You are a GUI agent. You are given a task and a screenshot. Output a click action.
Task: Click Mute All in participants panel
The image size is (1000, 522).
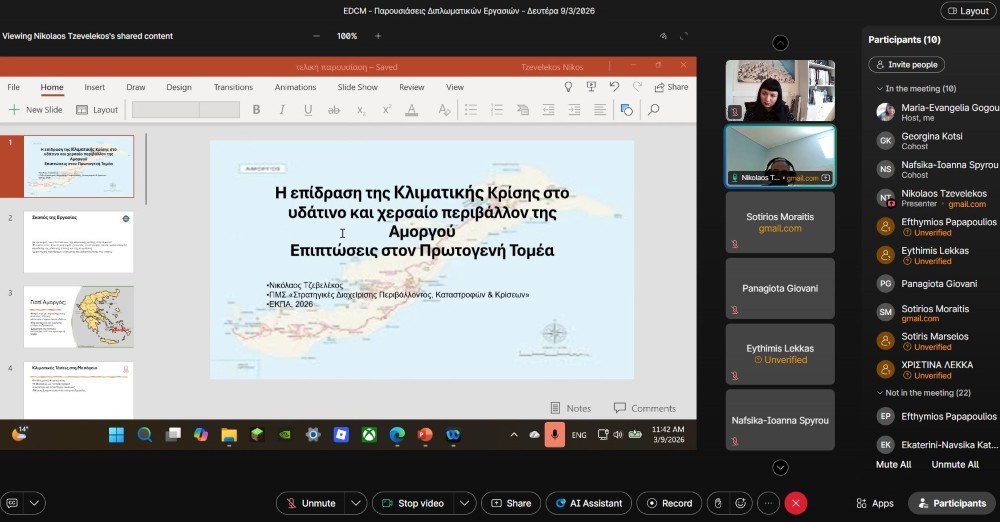point(893,464)
